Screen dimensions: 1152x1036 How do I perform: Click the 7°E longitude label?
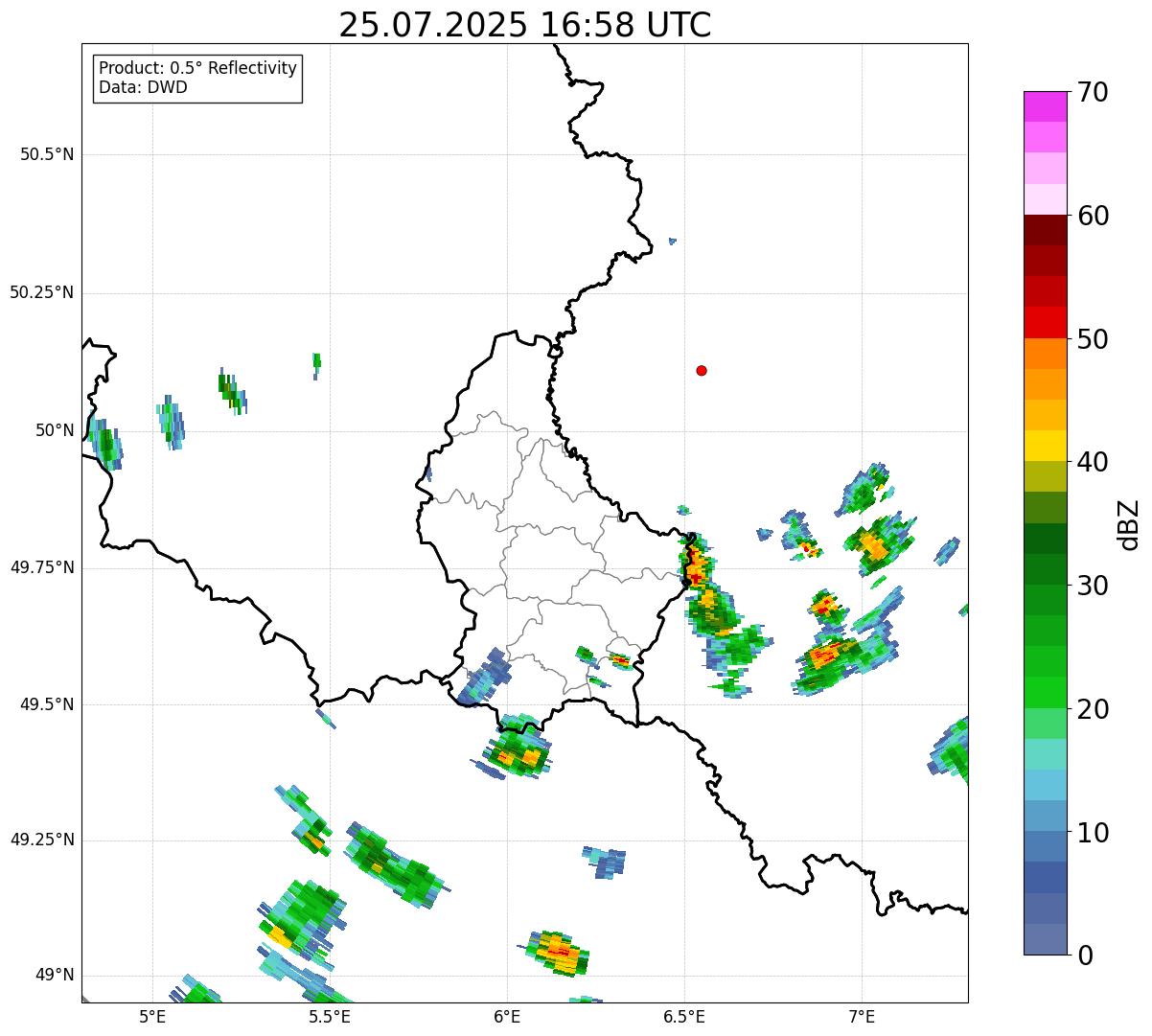(x=862, y=1016)
